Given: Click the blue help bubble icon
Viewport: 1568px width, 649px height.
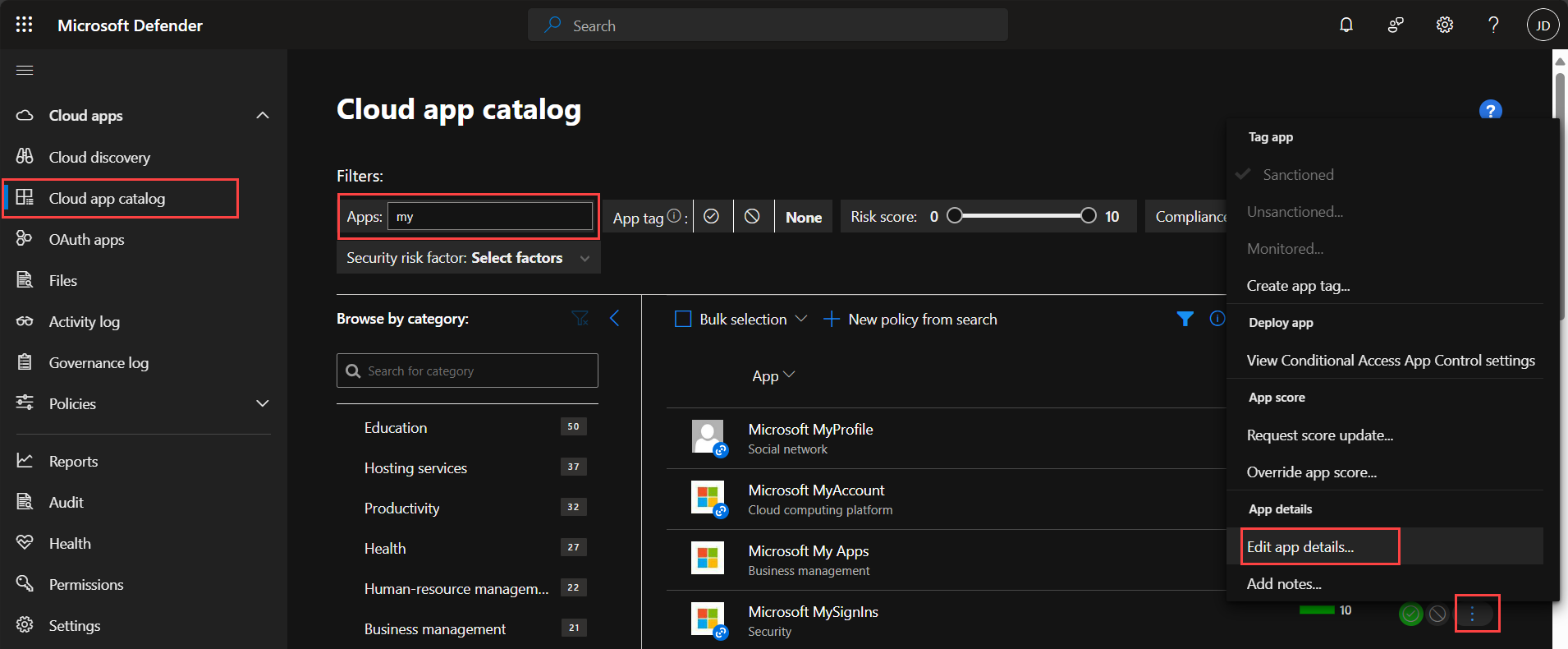Looking at the screenshot, I should (x=1490, y=109).
